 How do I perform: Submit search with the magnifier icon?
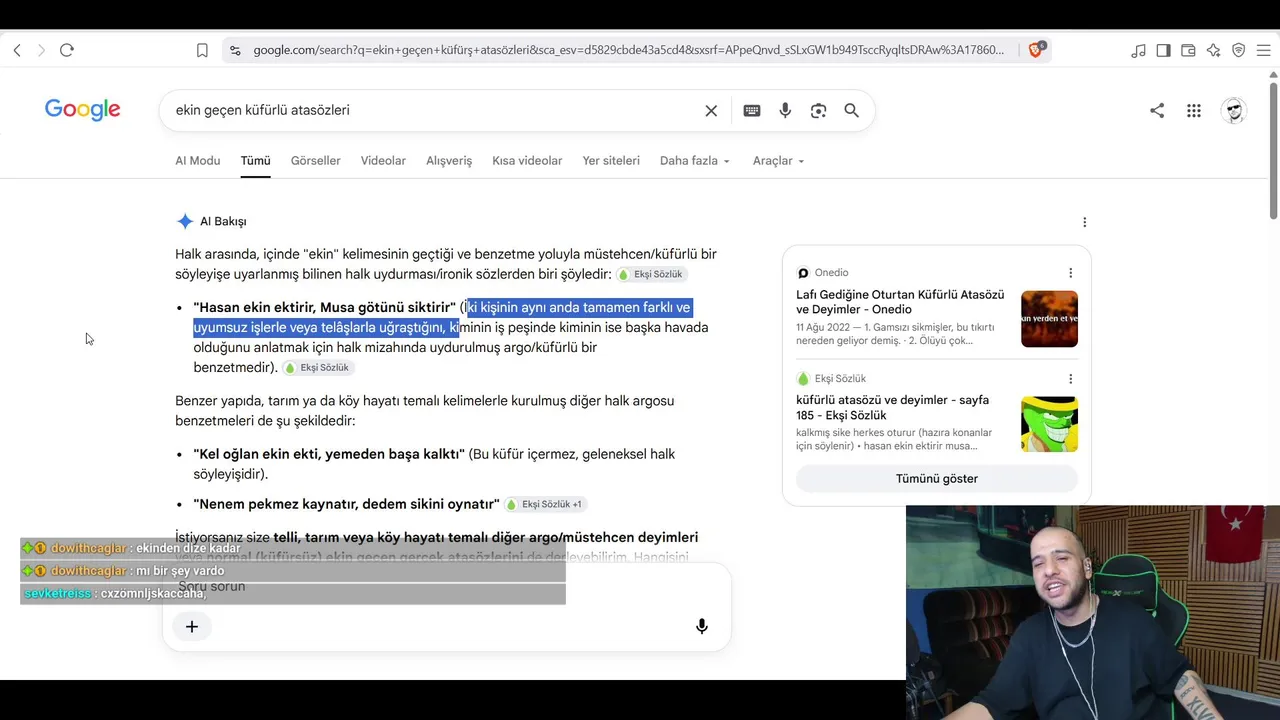pyautogui.click(x=851, y=111)
